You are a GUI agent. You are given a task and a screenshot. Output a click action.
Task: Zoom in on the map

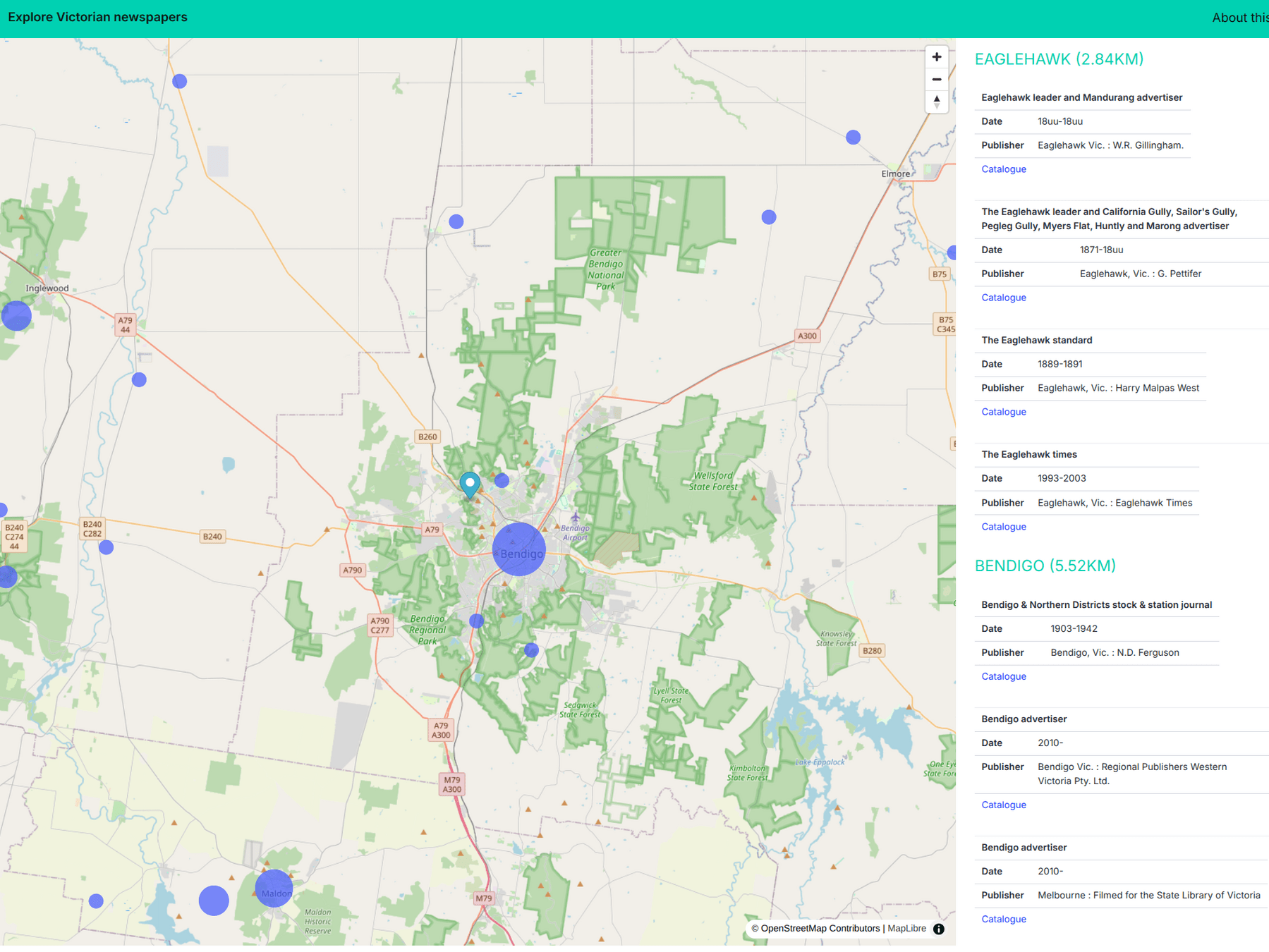[936, 57]
